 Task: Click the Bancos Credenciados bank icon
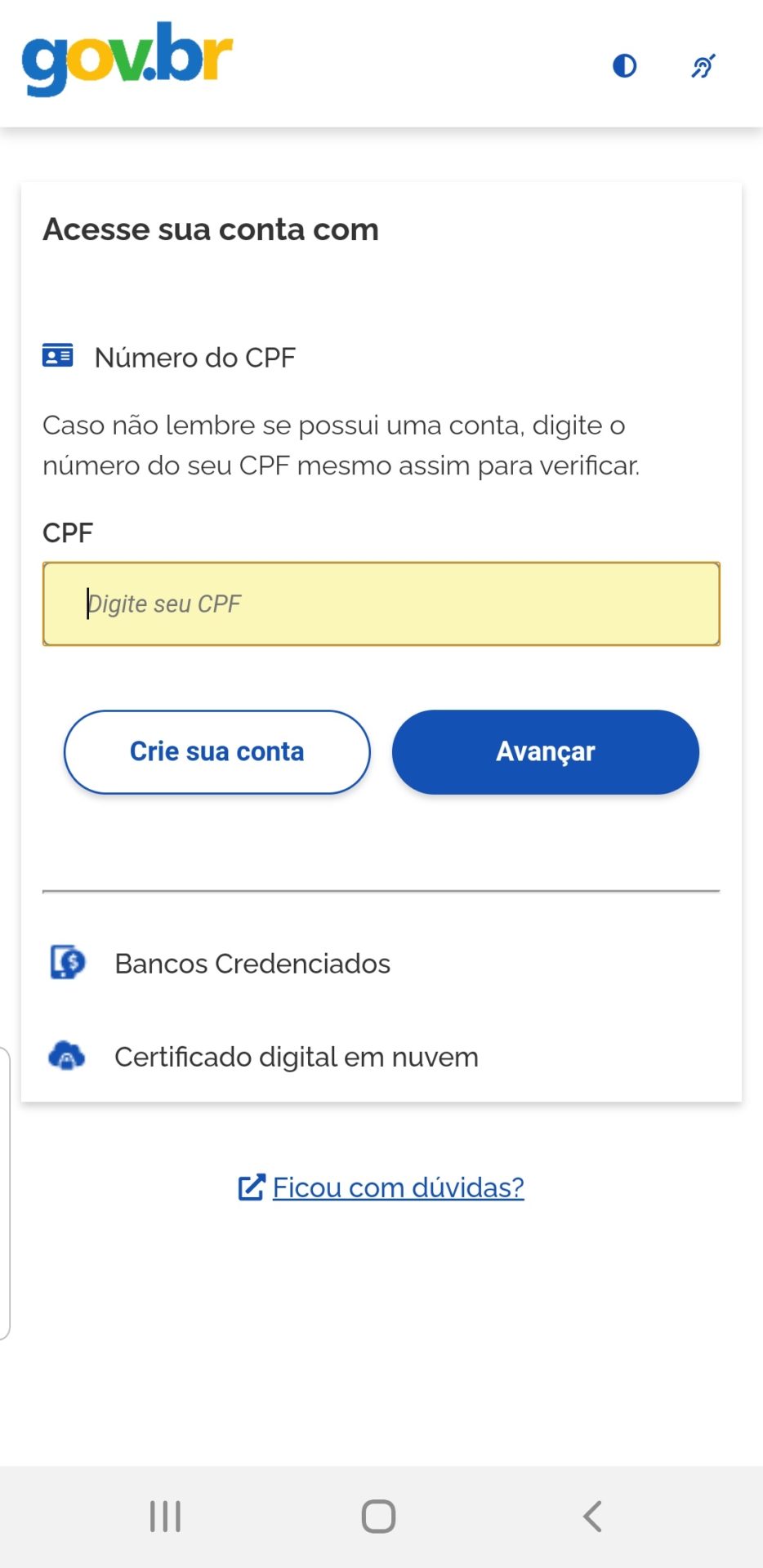(x=67, y=962)
